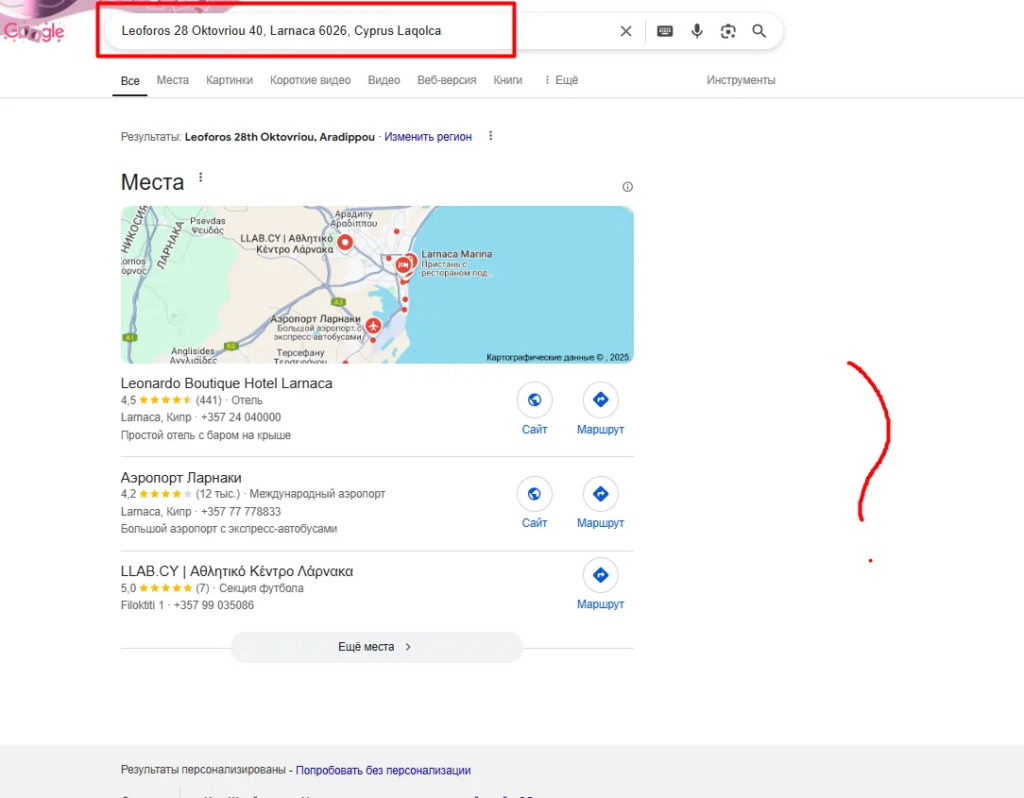Screen dimensions: 1024x798
Task: Click phone number +357 24 040000
Action: click(x=241, y=417)
